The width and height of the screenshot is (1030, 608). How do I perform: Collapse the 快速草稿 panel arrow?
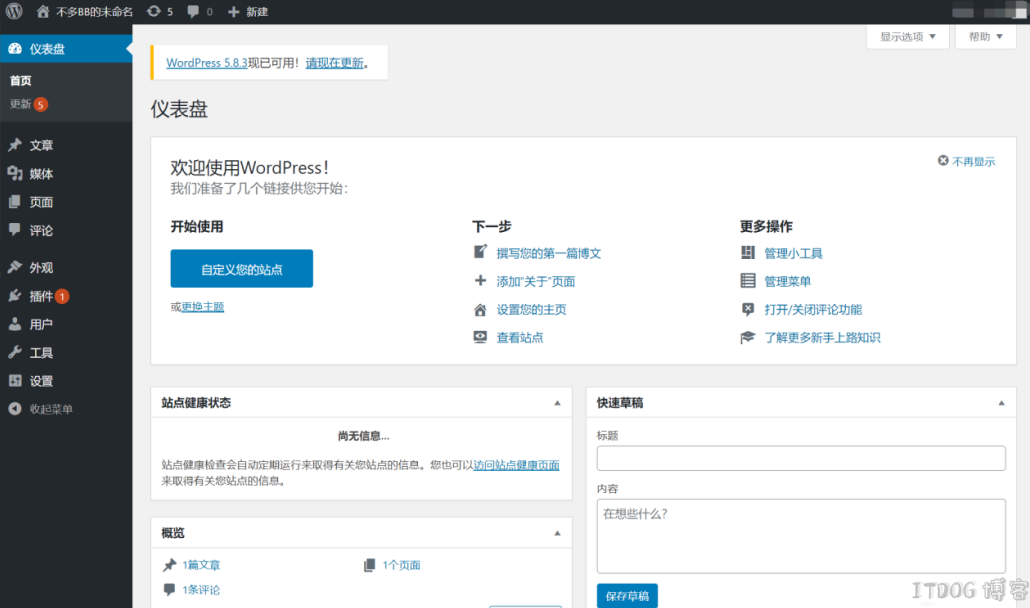pos(1001,403)
